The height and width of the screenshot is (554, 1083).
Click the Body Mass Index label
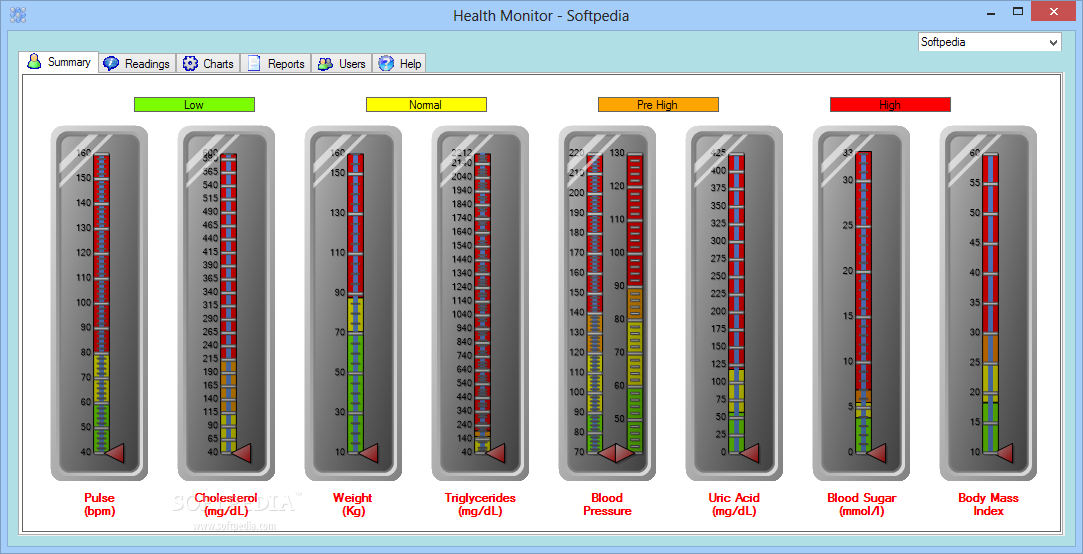tap(988, 505)
